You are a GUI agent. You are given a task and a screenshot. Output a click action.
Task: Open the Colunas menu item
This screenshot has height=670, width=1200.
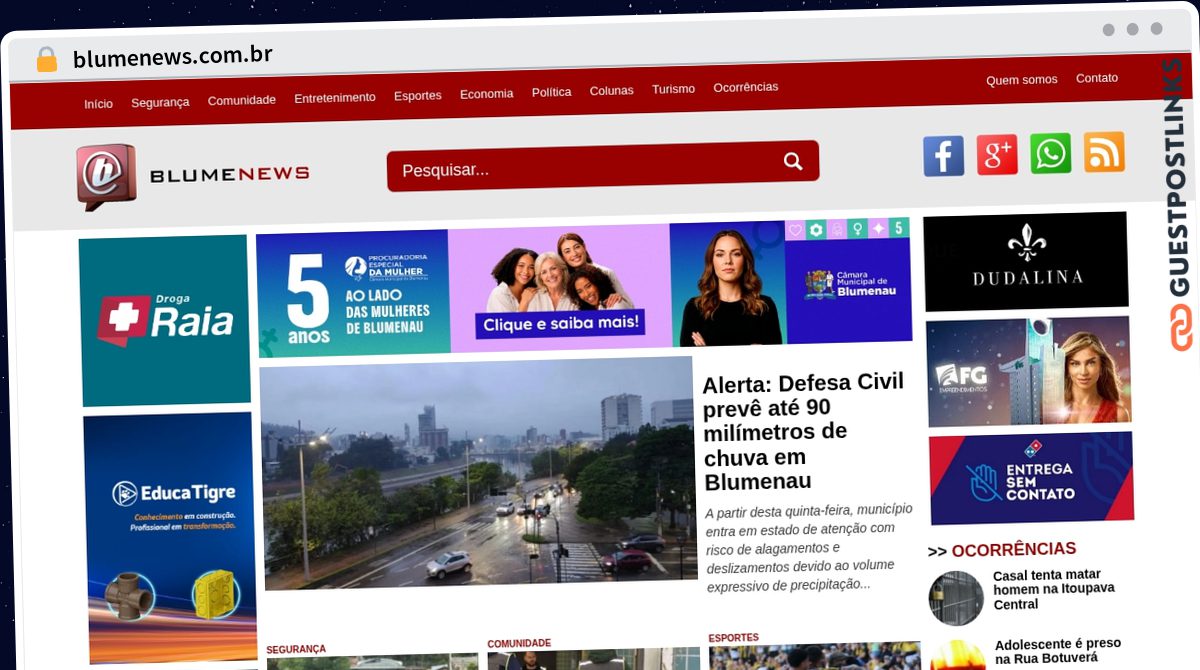coord(612,91)
